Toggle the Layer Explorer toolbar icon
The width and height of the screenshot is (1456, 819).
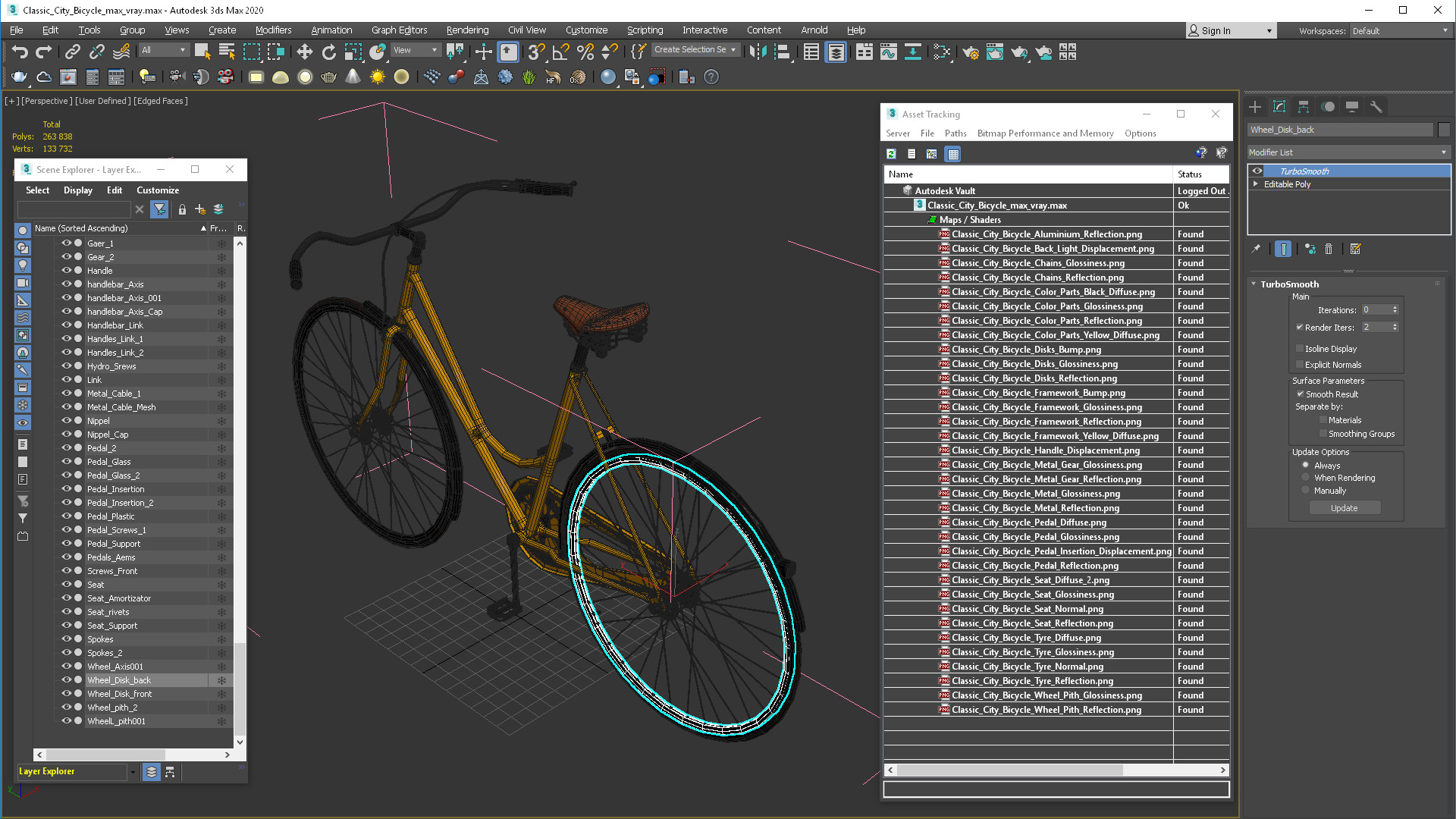tap(836, 52)
